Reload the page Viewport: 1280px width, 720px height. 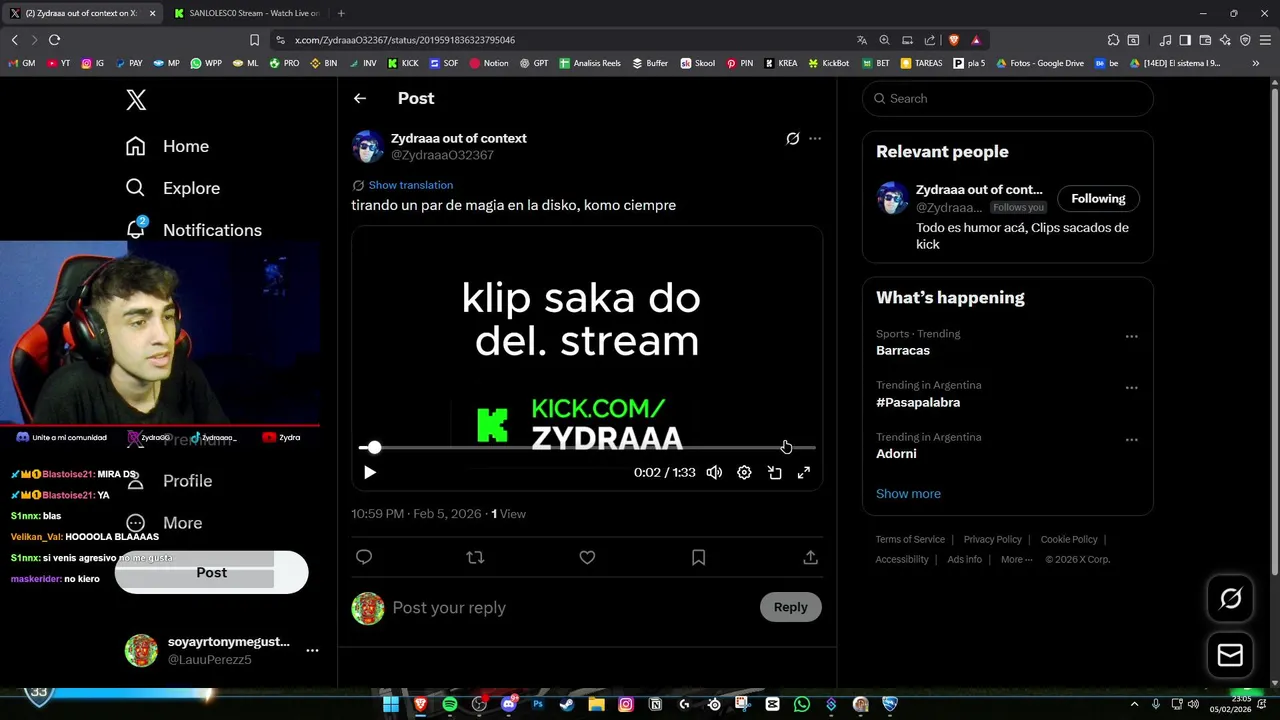coord(54,40)
